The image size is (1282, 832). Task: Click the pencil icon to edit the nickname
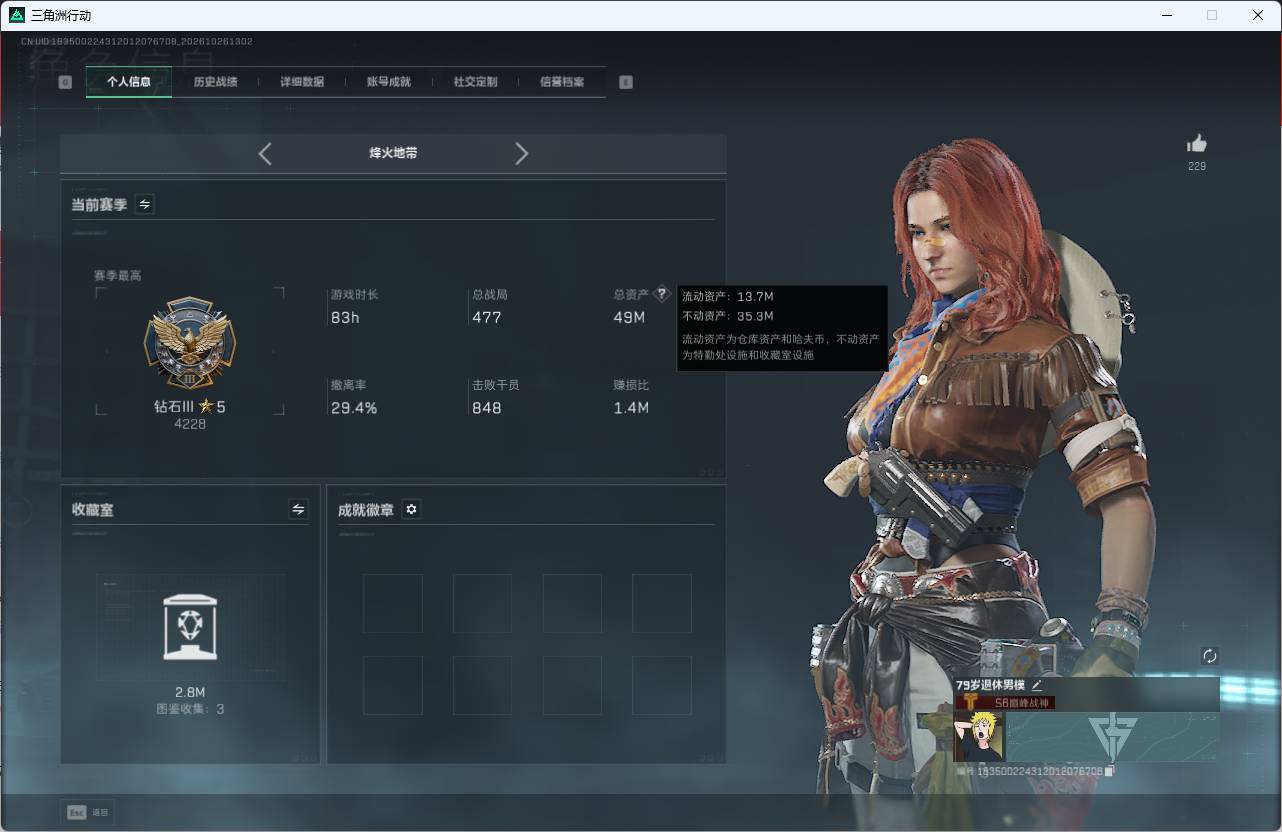pyautogui.click(x=1037, y=685)
